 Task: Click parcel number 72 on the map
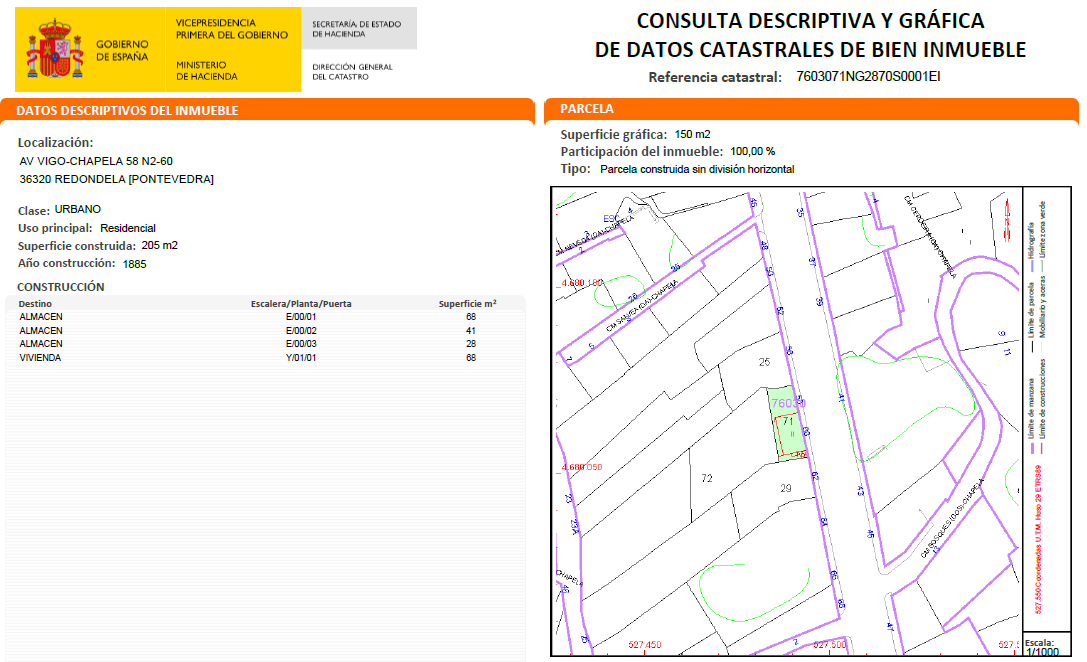[x=707, y=479]
